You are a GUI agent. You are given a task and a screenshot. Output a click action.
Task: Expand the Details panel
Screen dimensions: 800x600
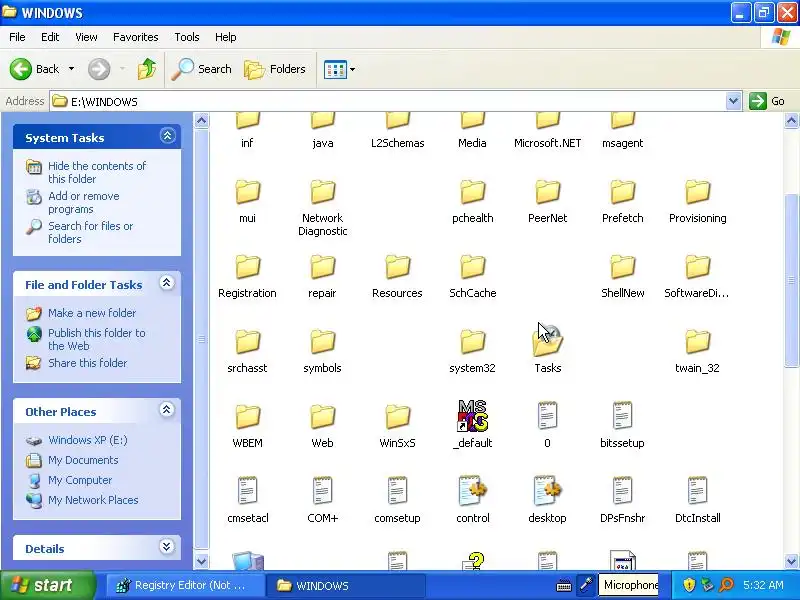tap(167, 547)
